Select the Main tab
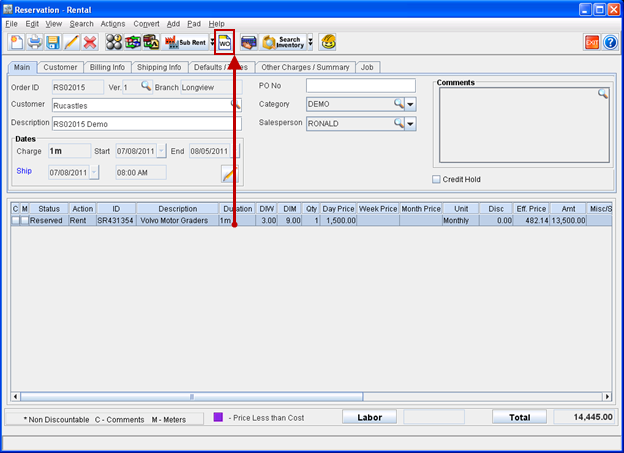Image resolution: width=624 pixels, height=453 pixels. [x=22, y=67]
